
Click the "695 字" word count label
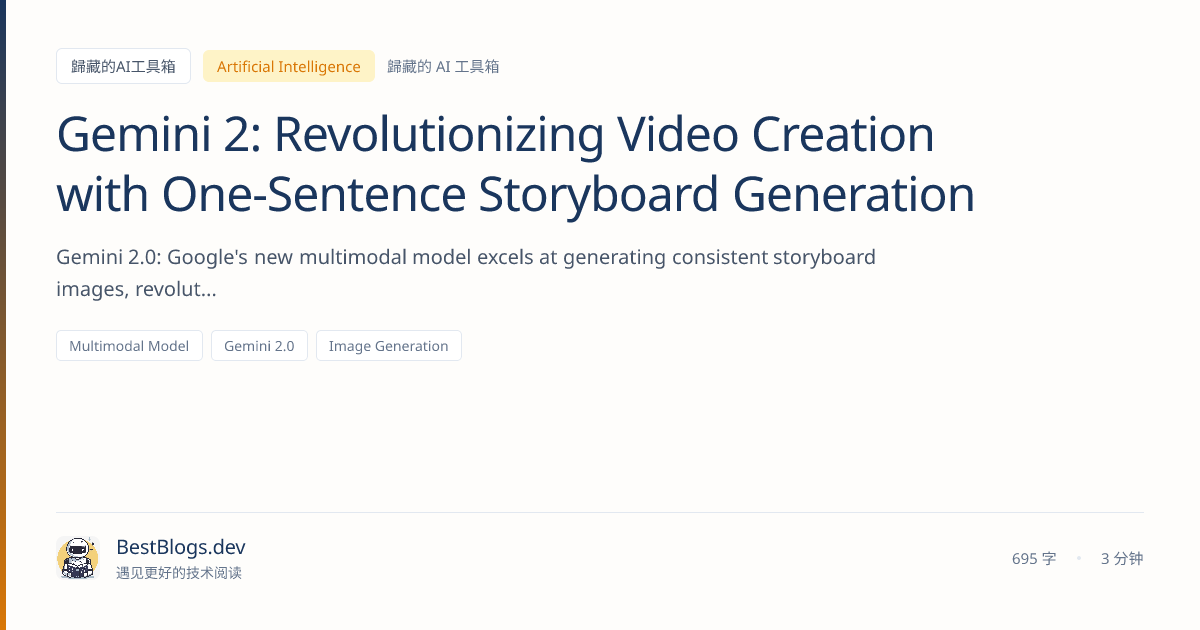(x=1033, y=558)
